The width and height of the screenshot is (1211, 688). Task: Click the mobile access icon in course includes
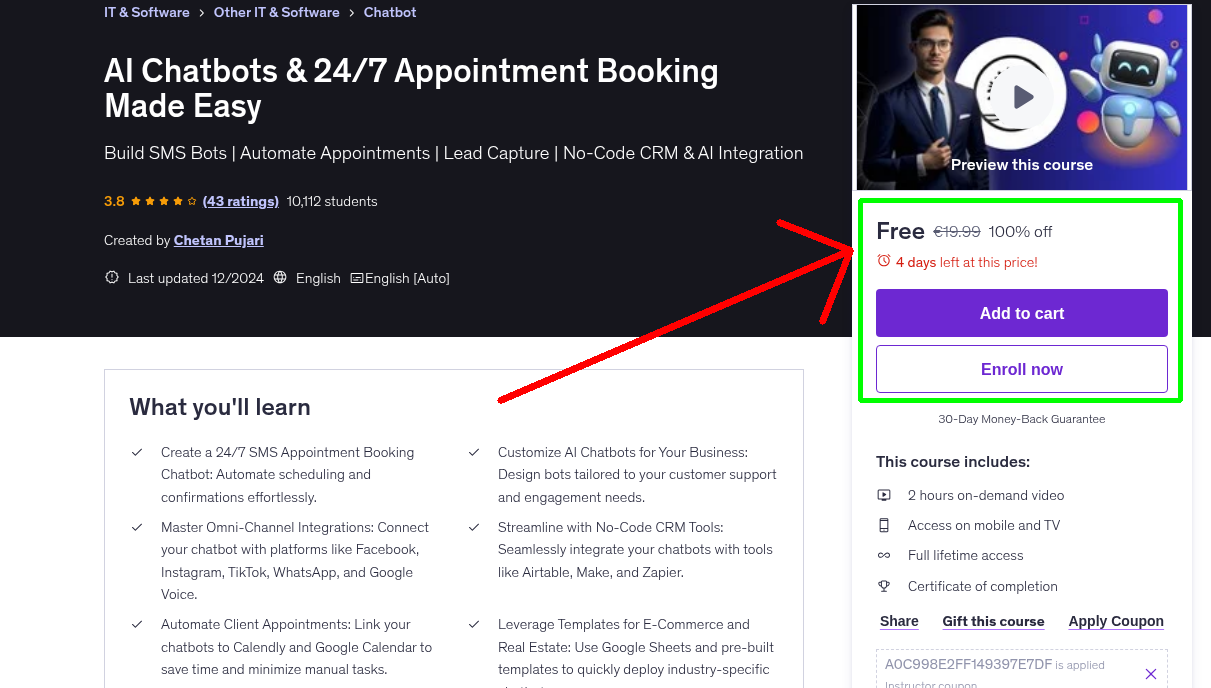[884, 525]
